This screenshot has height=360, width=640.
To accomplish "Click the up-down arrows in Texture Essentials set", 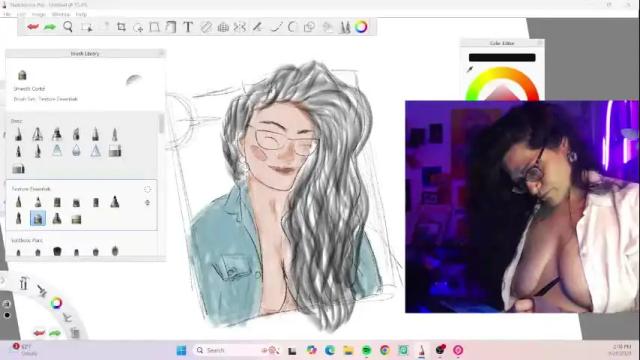I will click(147, 202).
